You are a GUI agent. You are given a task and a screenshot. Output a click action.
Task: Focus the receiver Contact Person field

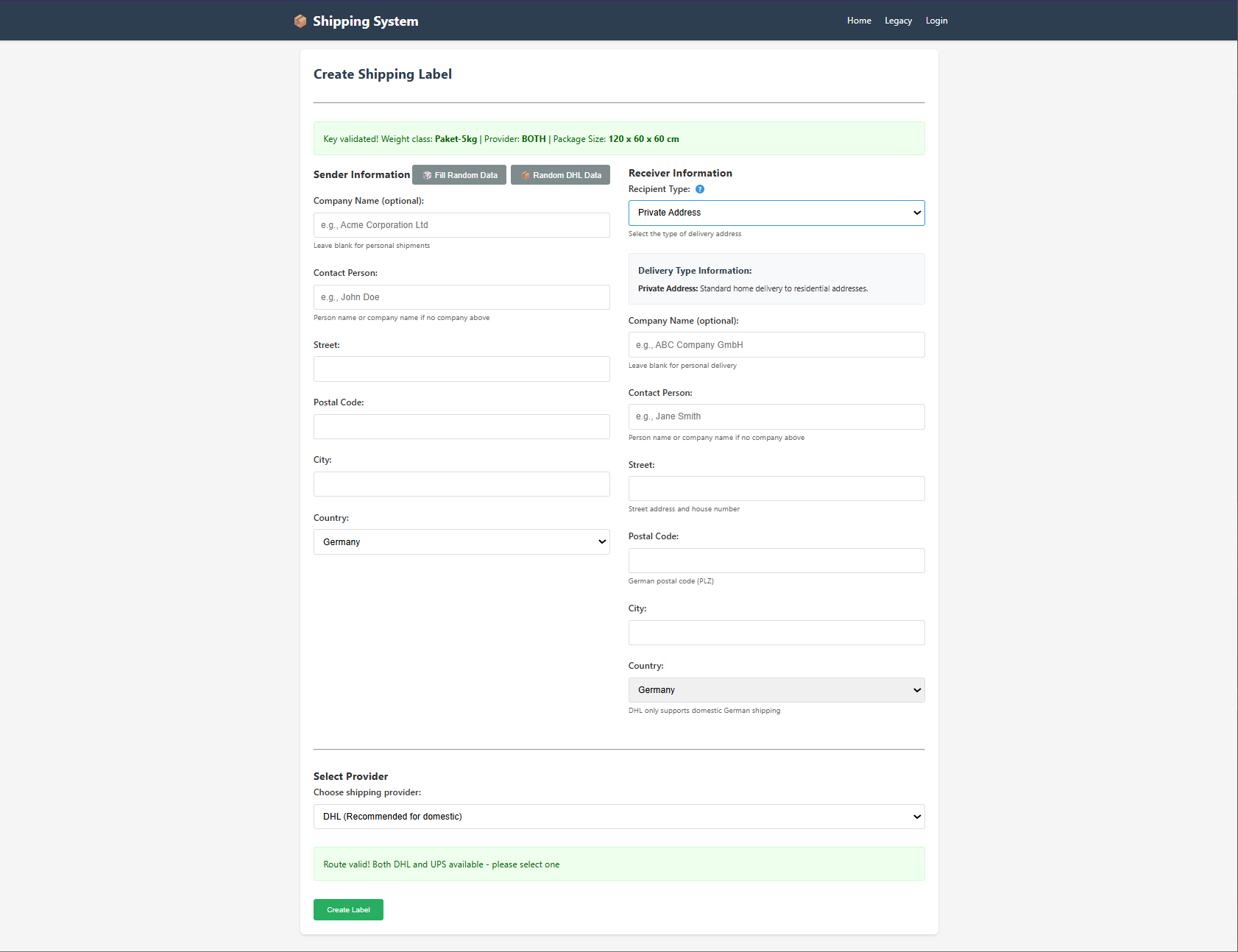pyautogui.click(x=776, y=416)
